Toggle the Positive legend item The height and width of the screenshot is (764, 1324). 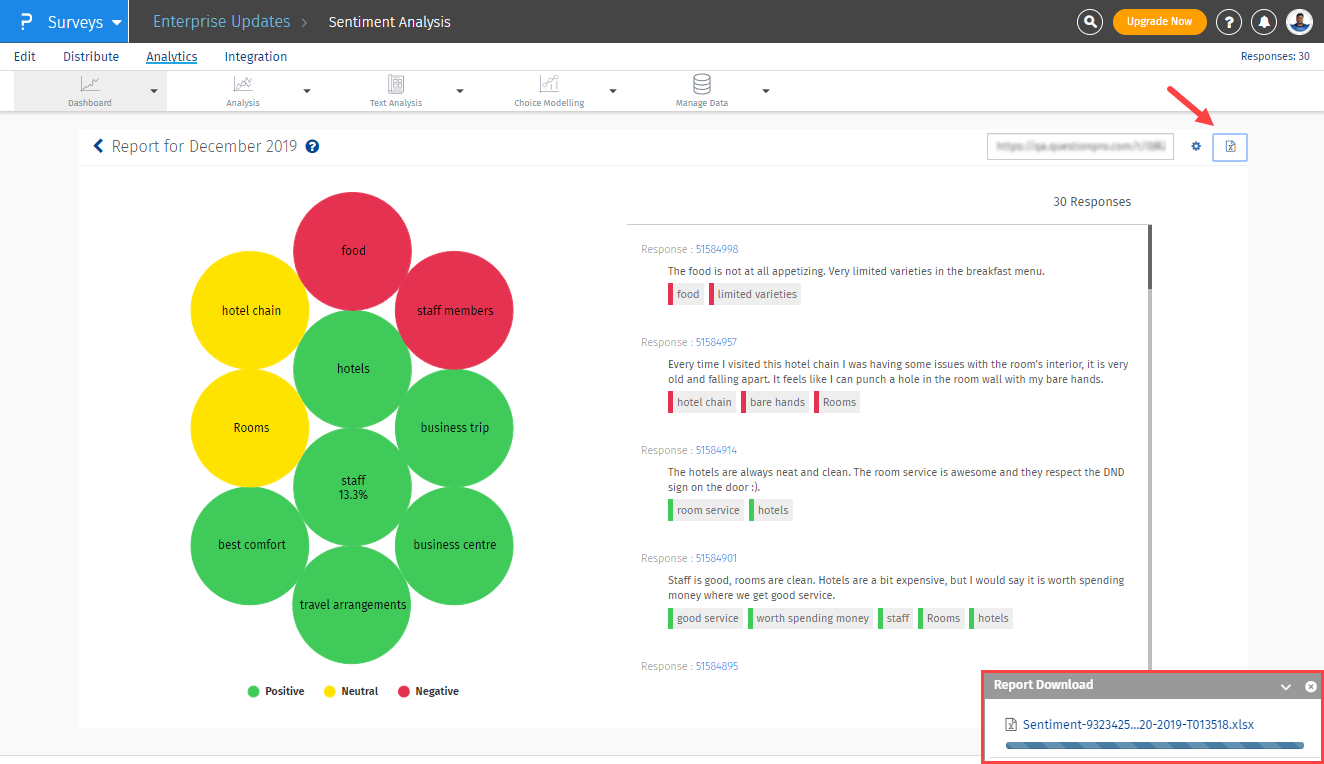276,691
